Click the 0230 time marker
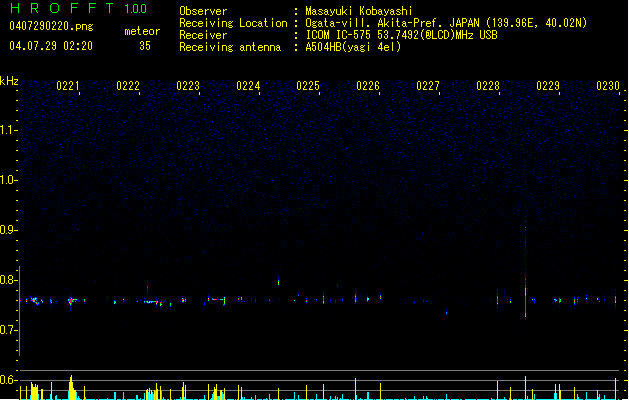629x400 pixels. (x=608, y=86)
